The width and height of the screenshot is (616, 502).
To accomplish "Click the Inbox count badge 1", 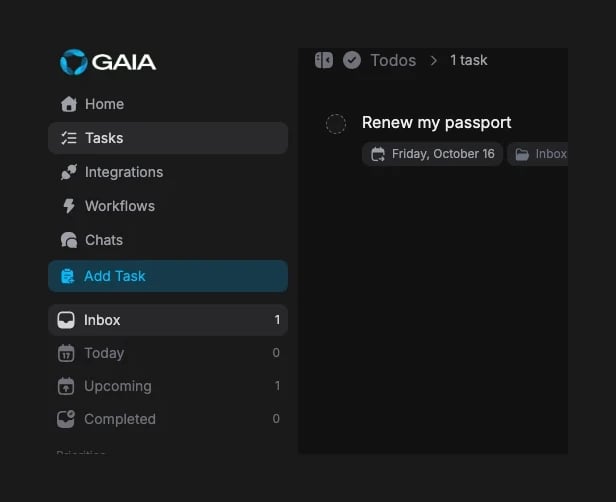I will [277, 320].
